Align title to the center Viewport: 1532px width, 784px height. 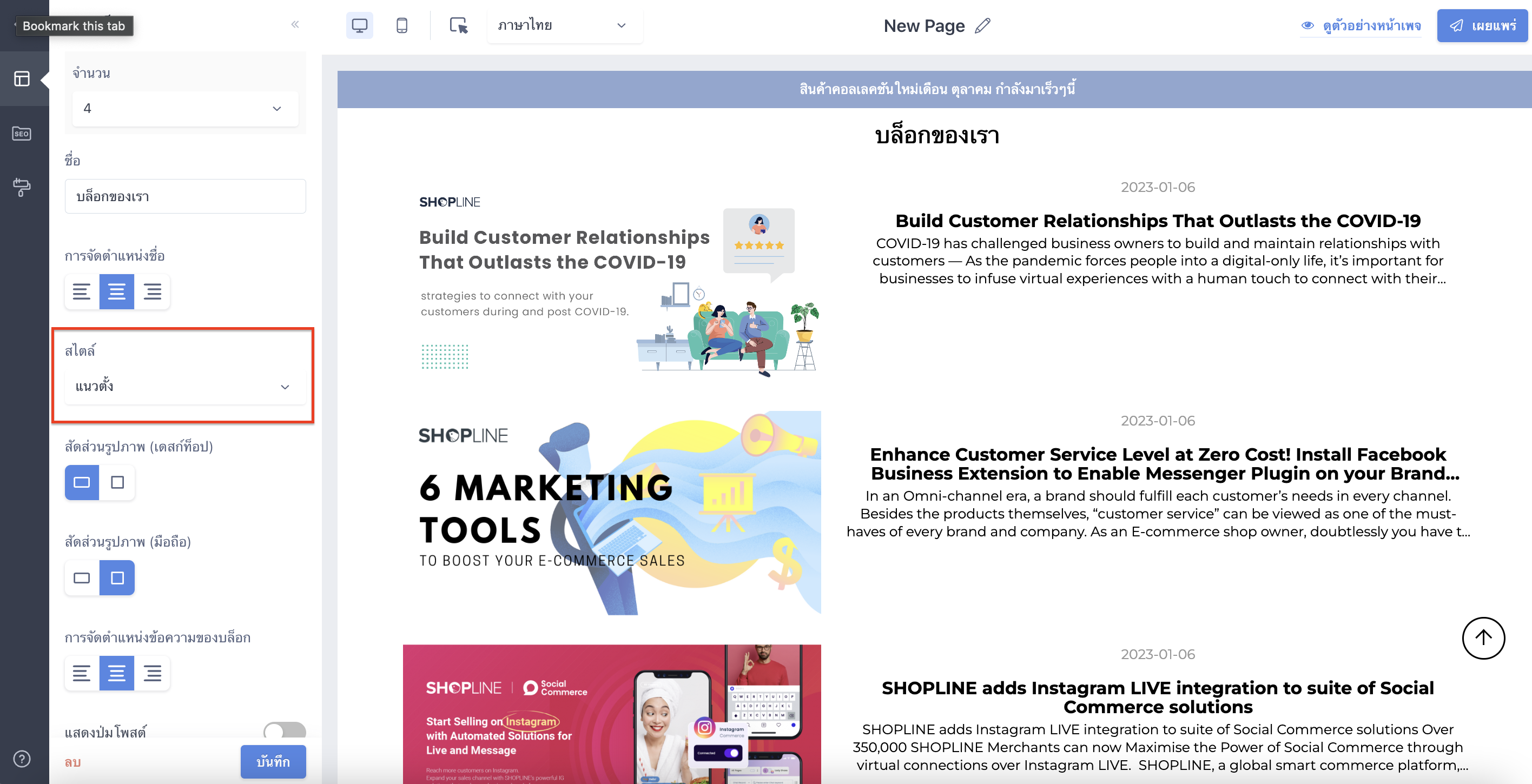[116, 291]
